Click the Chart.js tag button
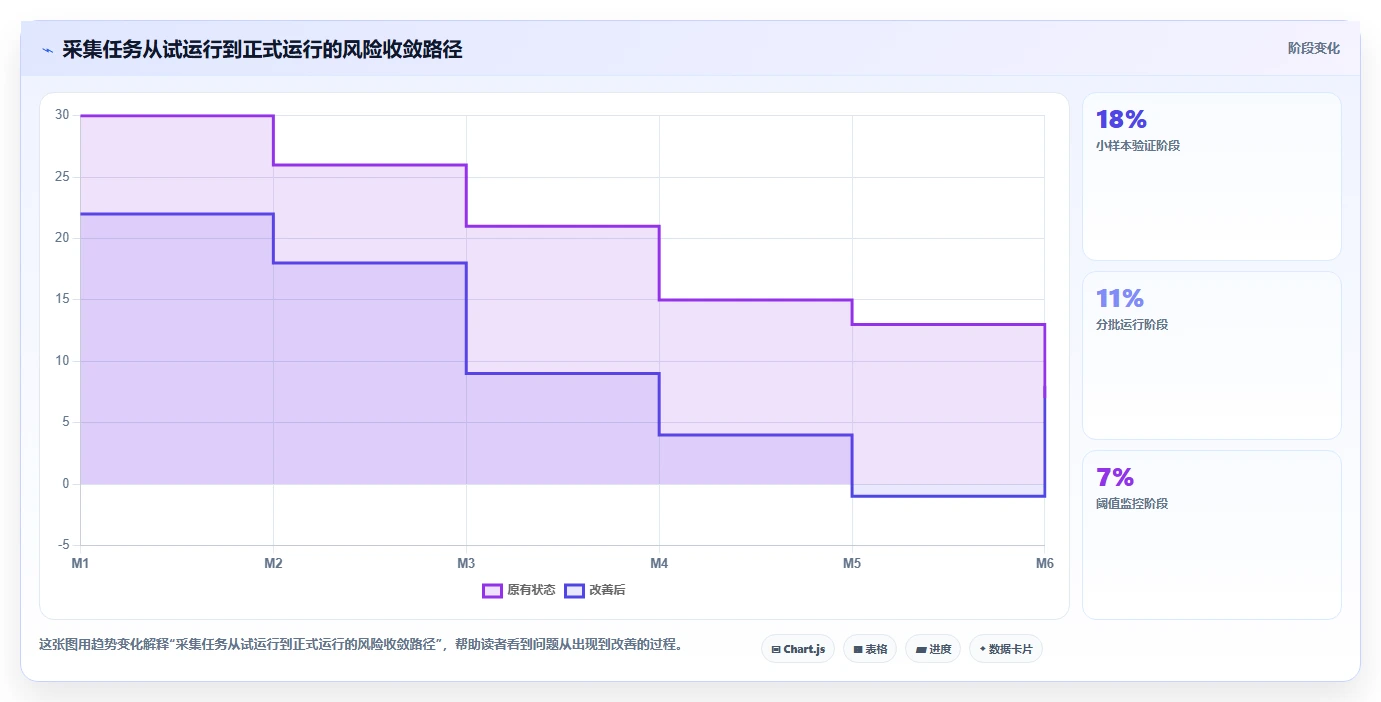1381x702 pixels. (798, 649)
